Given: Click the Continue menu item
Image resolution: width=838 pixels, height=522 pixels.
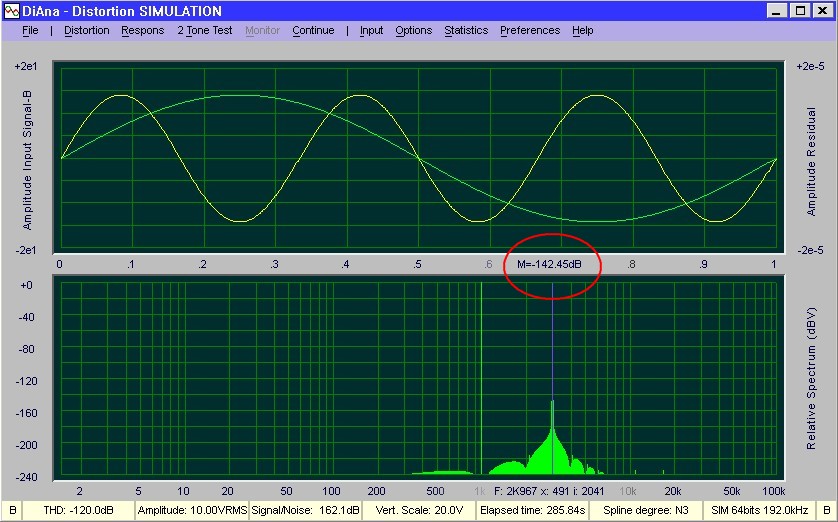Looking at the screenshot, I should click(x=313, y=30).
